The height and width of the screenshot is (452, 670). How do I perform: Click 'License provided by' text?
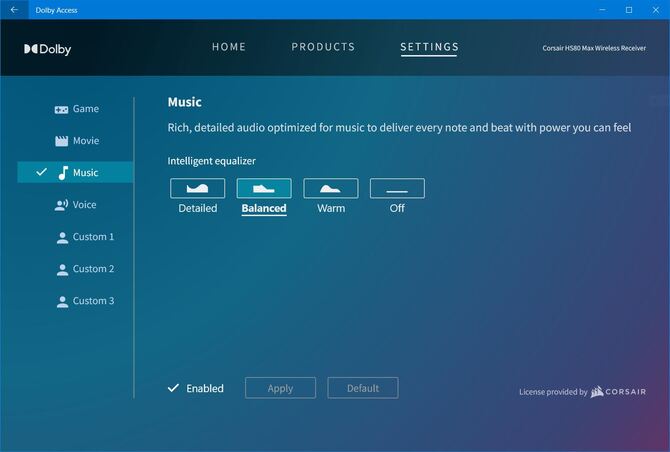click(x=553, y=392)
